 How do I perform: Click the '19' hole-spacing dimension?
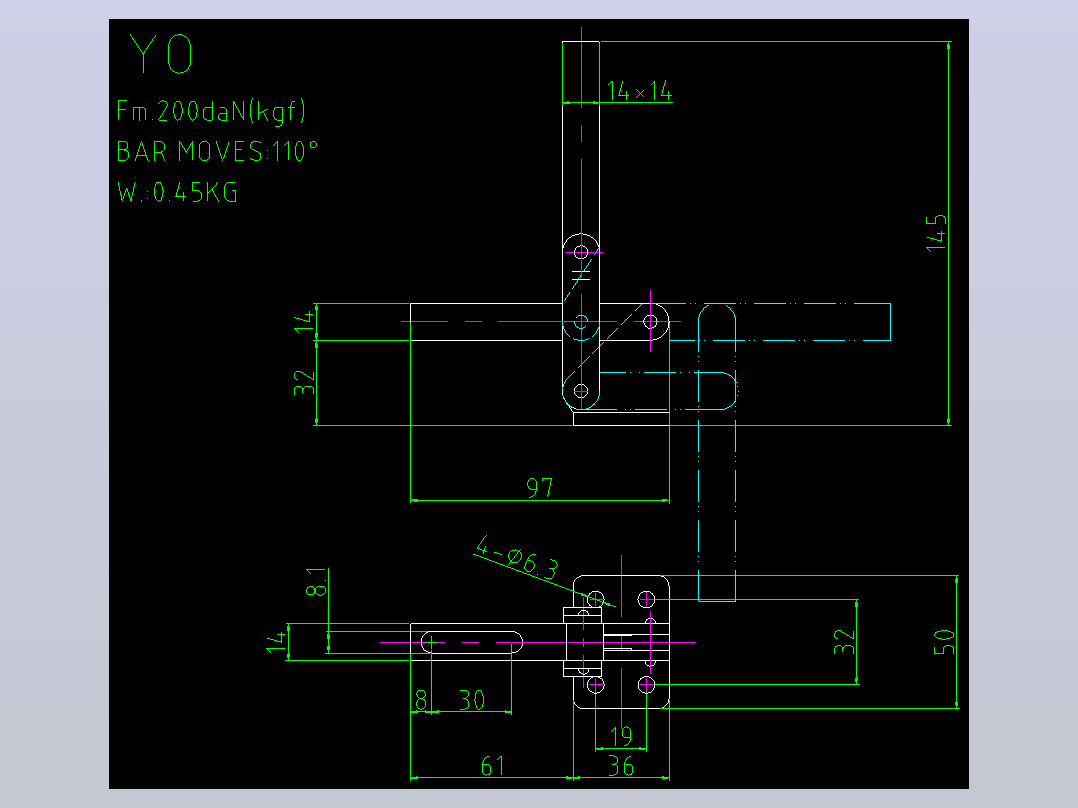(621, 736)
